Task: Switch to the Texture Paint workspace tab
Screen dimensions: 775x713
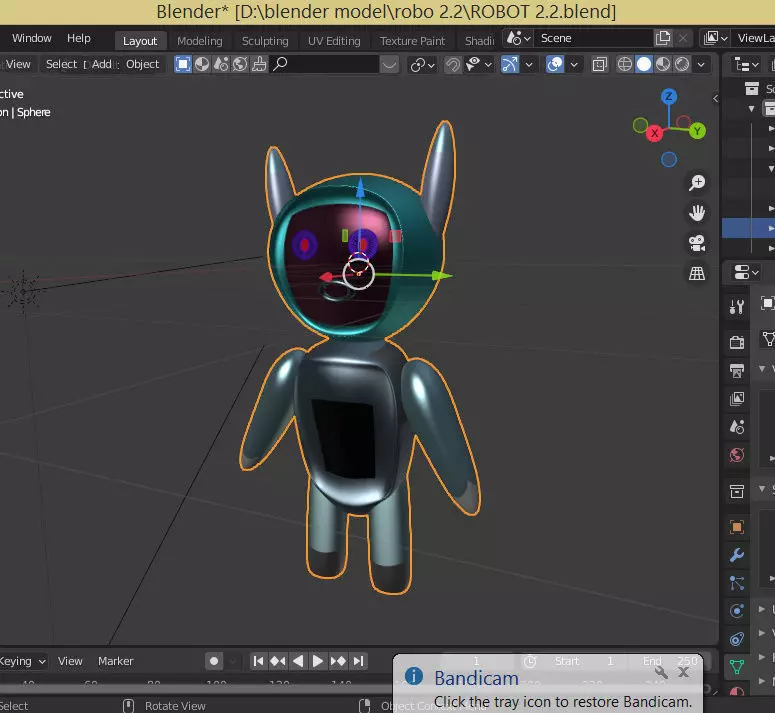Action: 412,41
